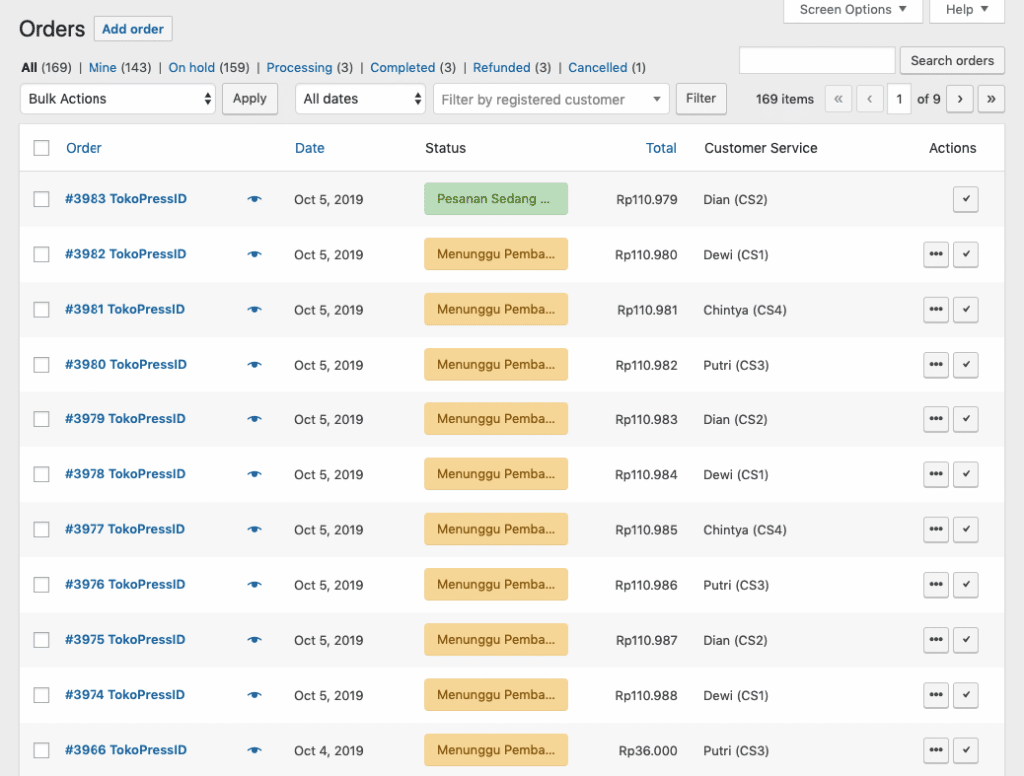This screenshot has width=1024, height=776.
Task: Preview order #3983 with the eye icon
Action: pos(255,199)
